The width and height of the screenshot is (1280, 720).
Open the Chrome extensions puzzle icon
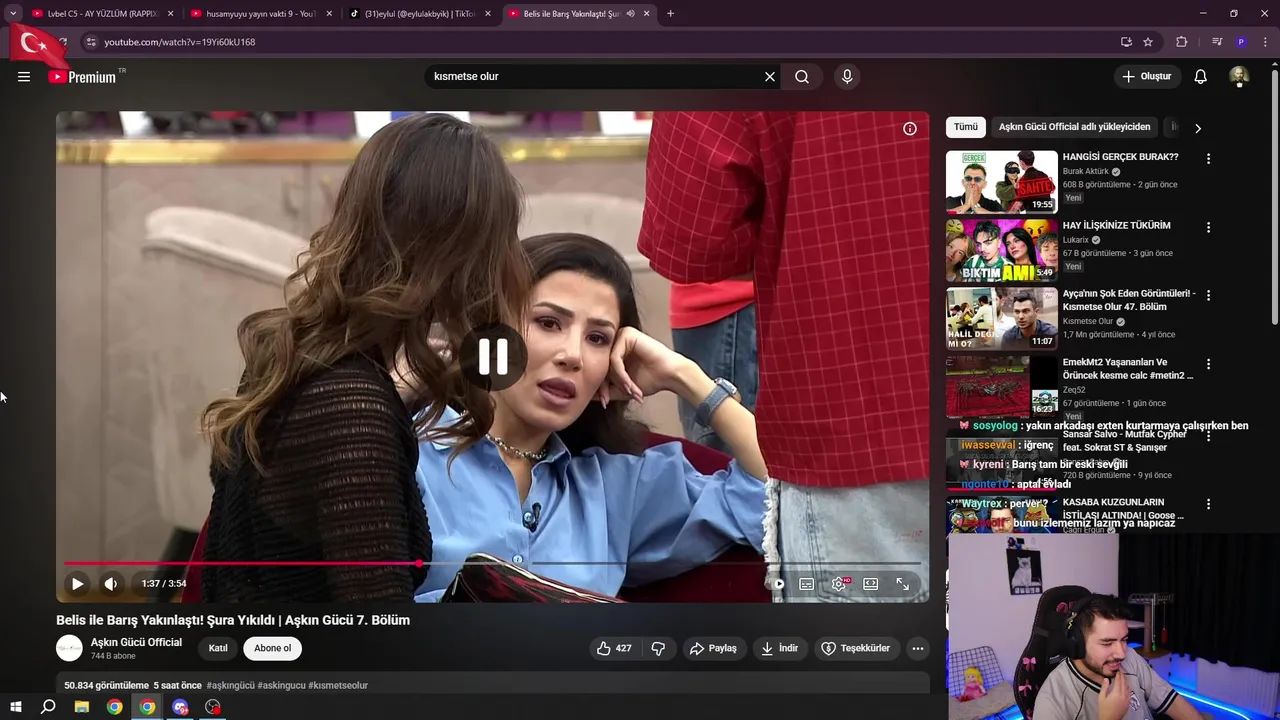coord(1182,42)
